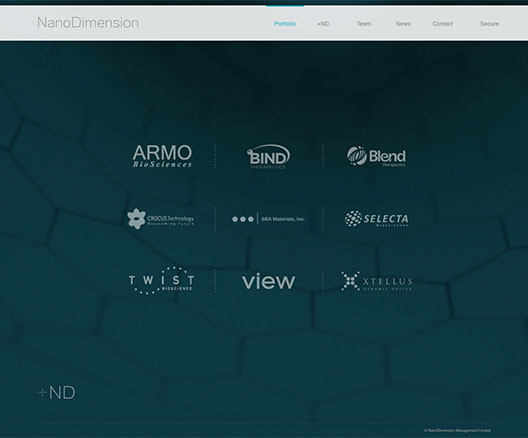Open the Selecta Biosciences logo
The width and height of the screenshot is (528, 438).
coord(376,218)
